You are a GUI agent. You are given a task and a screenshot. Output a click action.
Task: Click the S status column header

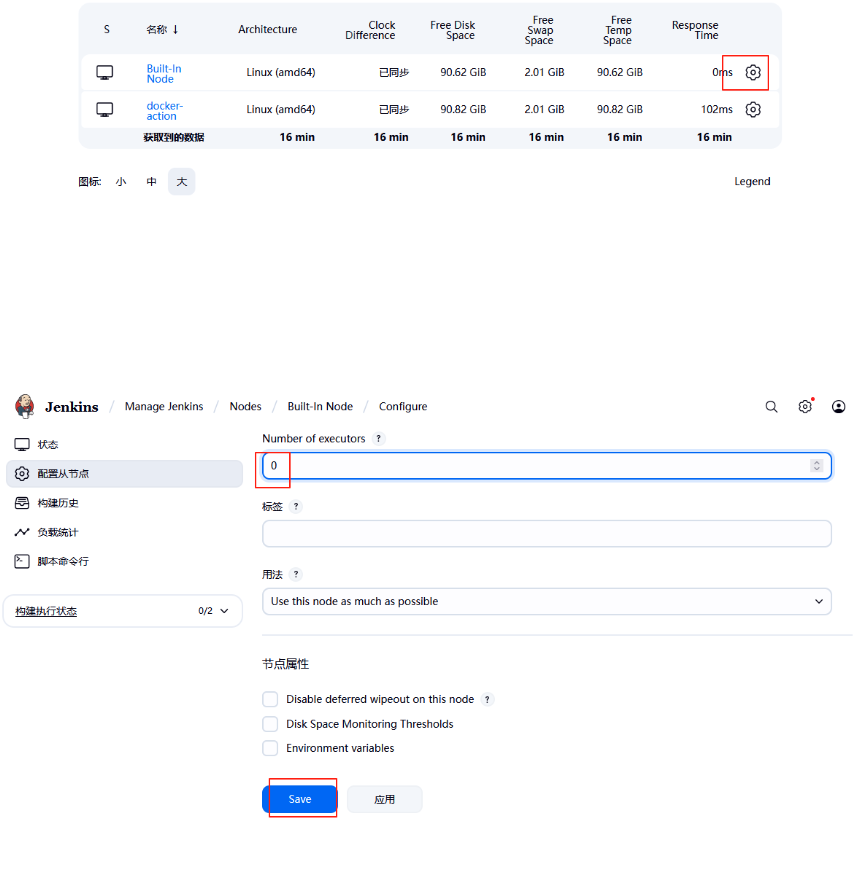(106, 29)
